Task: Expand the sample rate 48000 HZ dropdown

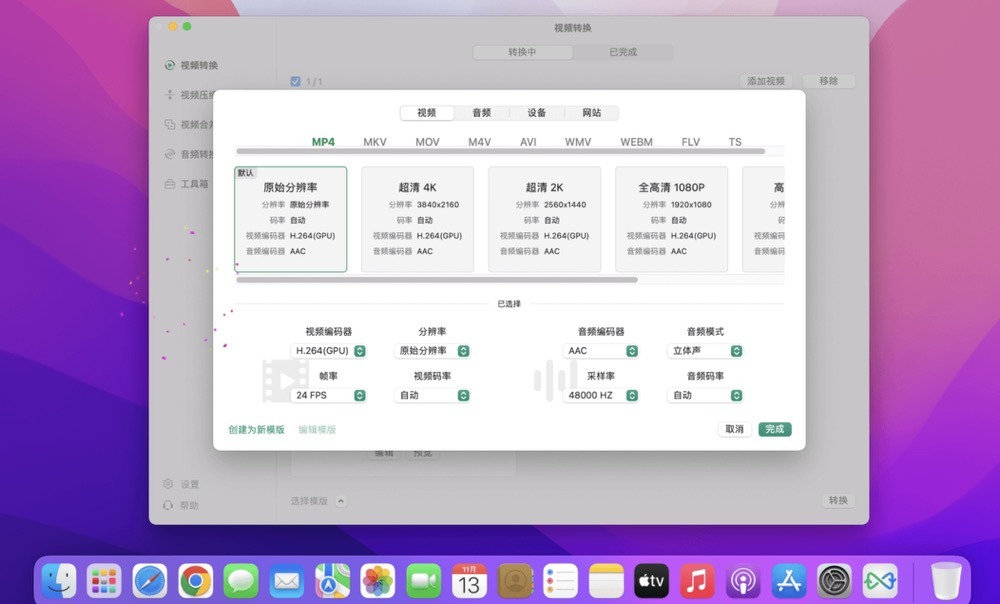Action: pyautogui.click(x=601, y=395)
